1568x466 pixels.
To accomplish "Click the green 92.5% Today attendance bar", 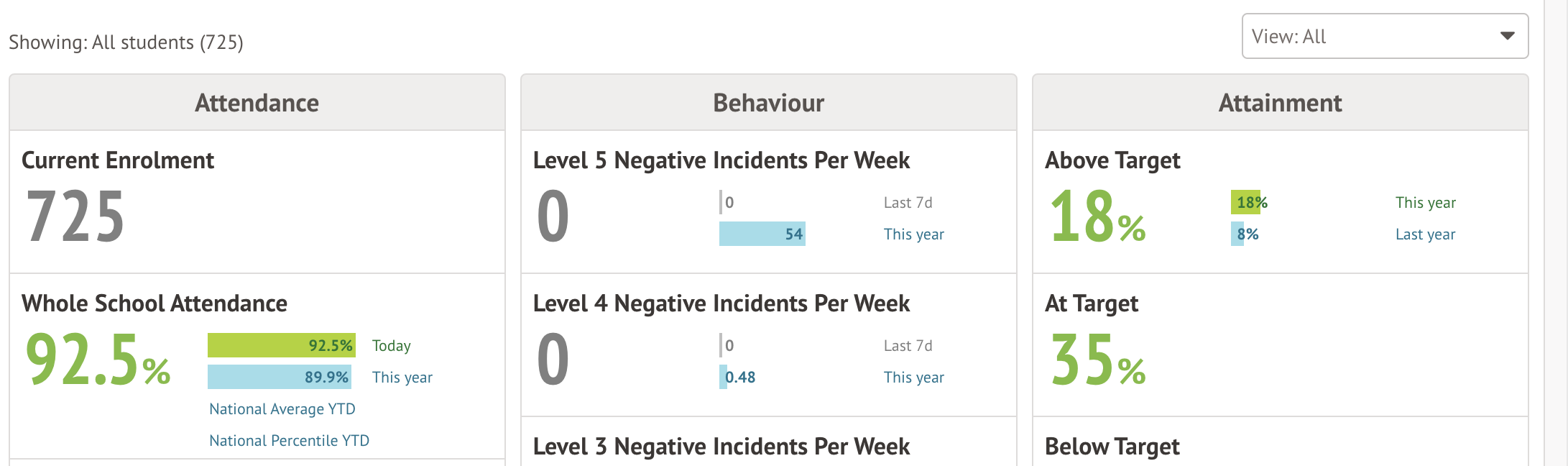I will (281, 345).
